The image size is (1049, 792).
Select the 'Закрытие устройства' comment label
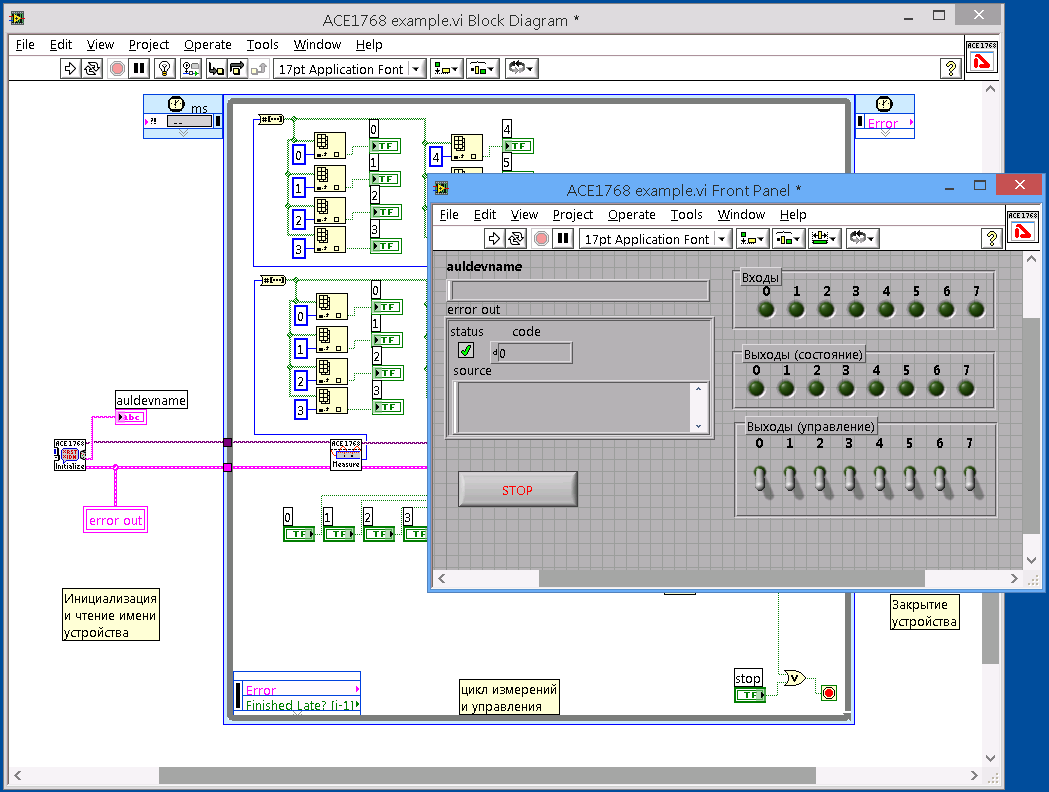925,612
